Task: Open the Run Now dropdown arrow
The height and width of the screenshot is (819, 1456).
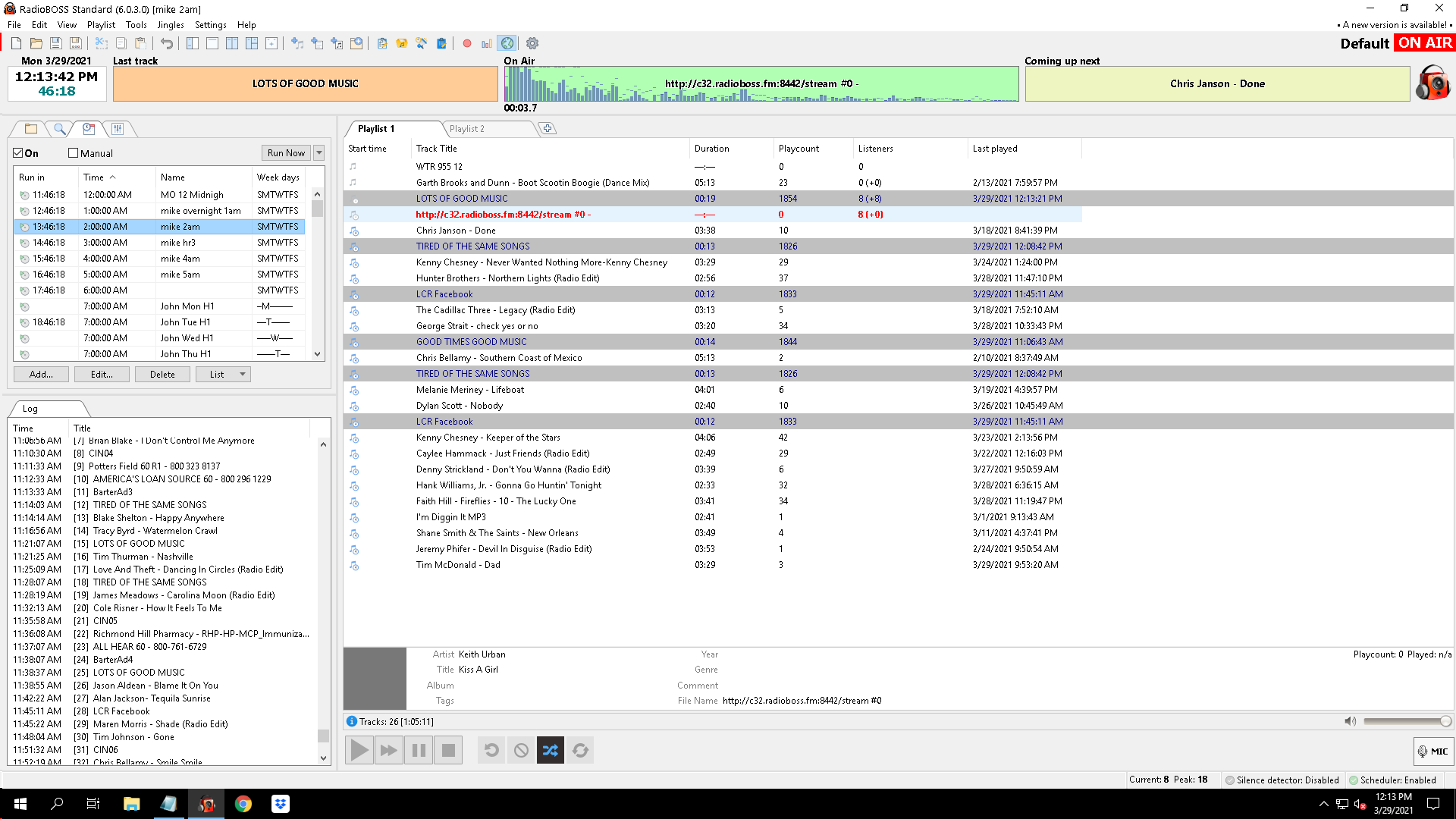Action: pos(319,153)
